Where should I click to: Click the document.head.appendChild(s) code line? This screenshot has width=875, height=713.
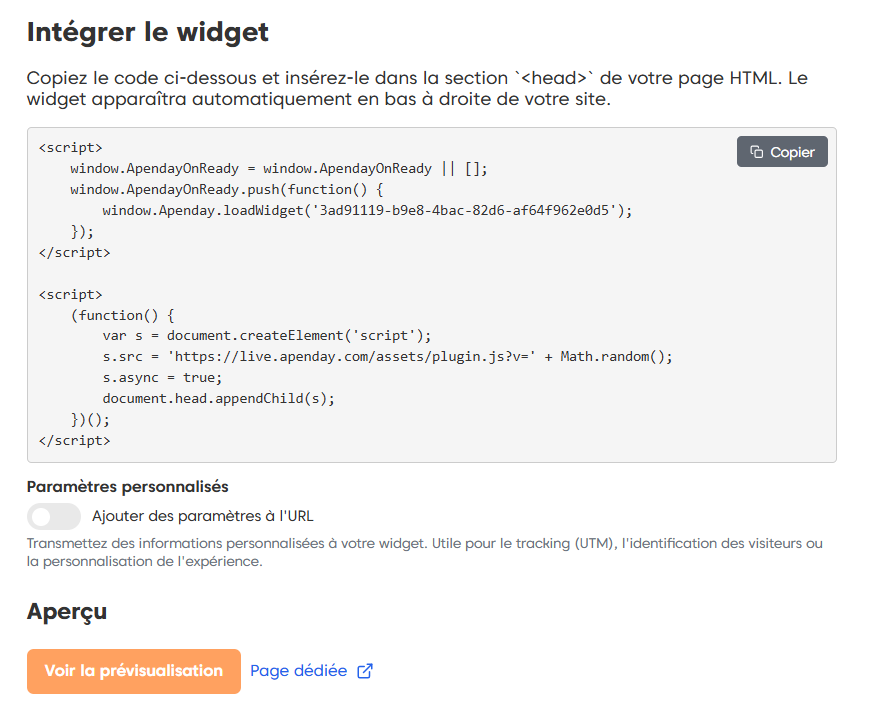[x=218, y=398]
